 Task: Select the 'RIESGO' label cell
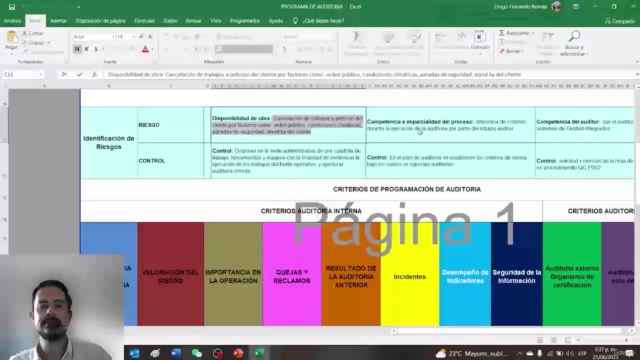point(170,125)
